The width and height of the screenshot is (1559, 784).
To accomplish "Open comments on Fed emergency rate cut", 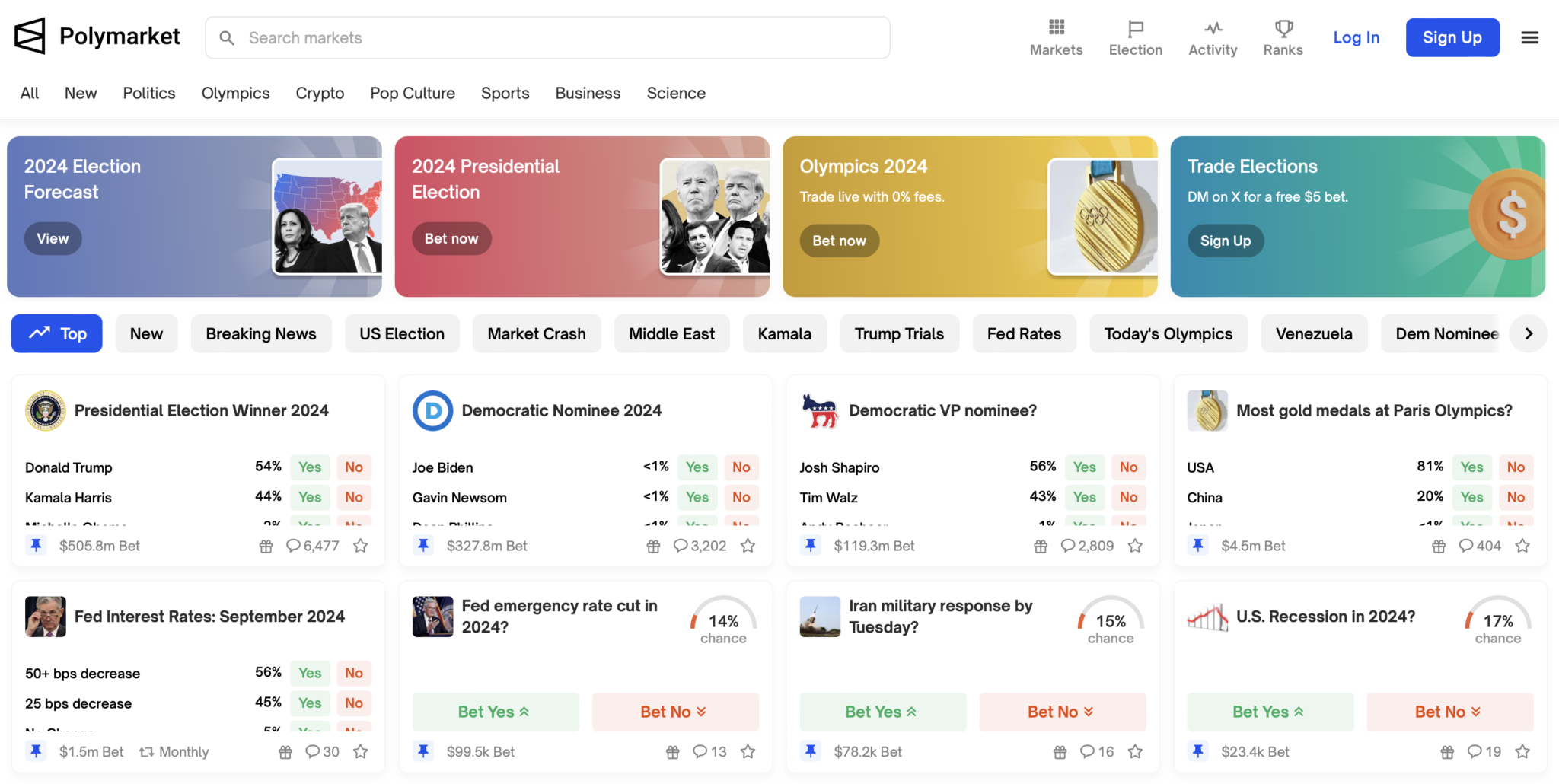I will click(x=709, y=752).
